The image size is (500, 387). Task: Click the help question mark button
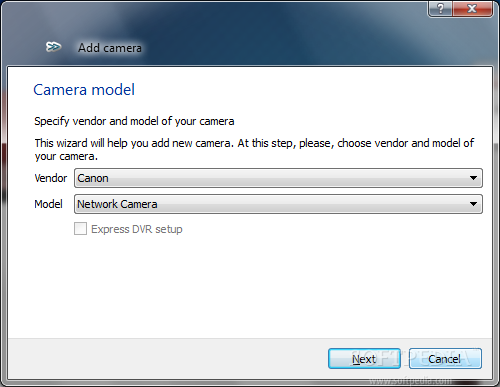pos(440,8)
